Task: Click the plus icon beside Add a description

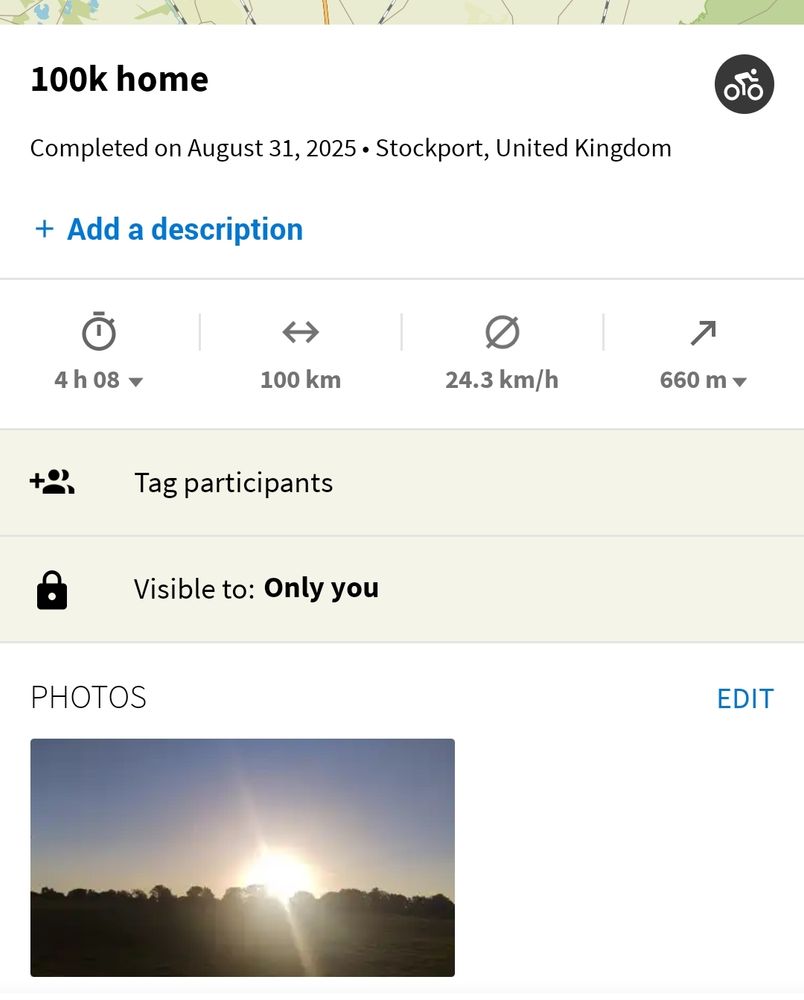Action: [x=44, y=229]
